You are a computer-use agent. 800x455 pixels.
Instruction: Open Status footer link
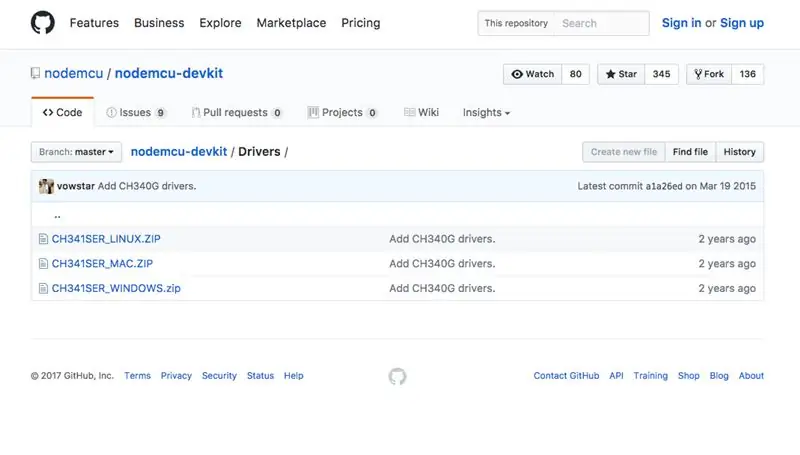[x=260, y=376]
